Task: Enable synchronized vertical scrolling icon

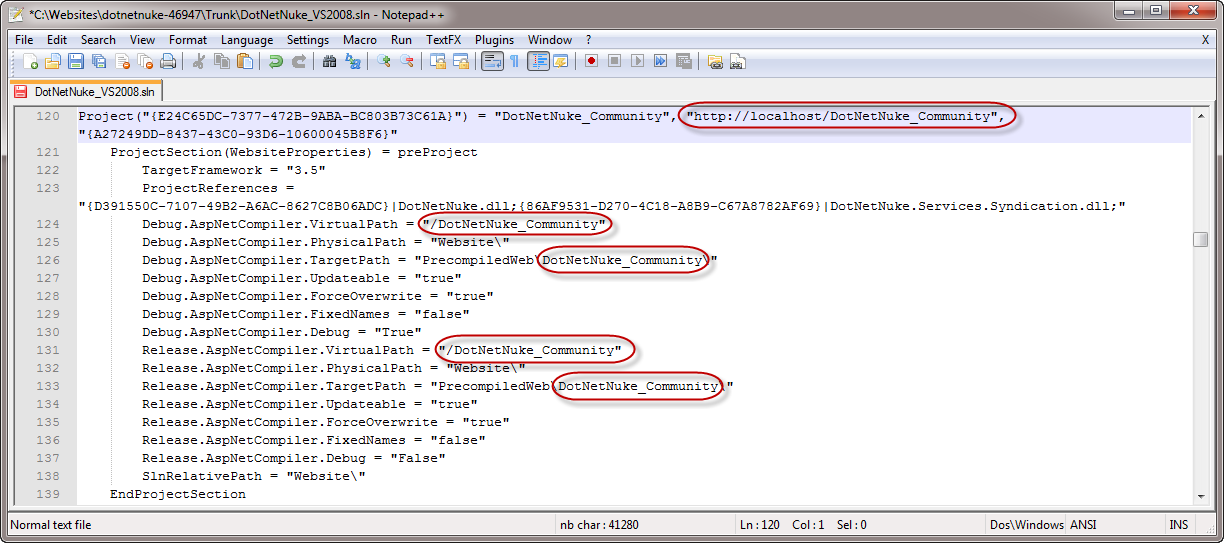Action: pyautogui.click(x=438, y=62)
